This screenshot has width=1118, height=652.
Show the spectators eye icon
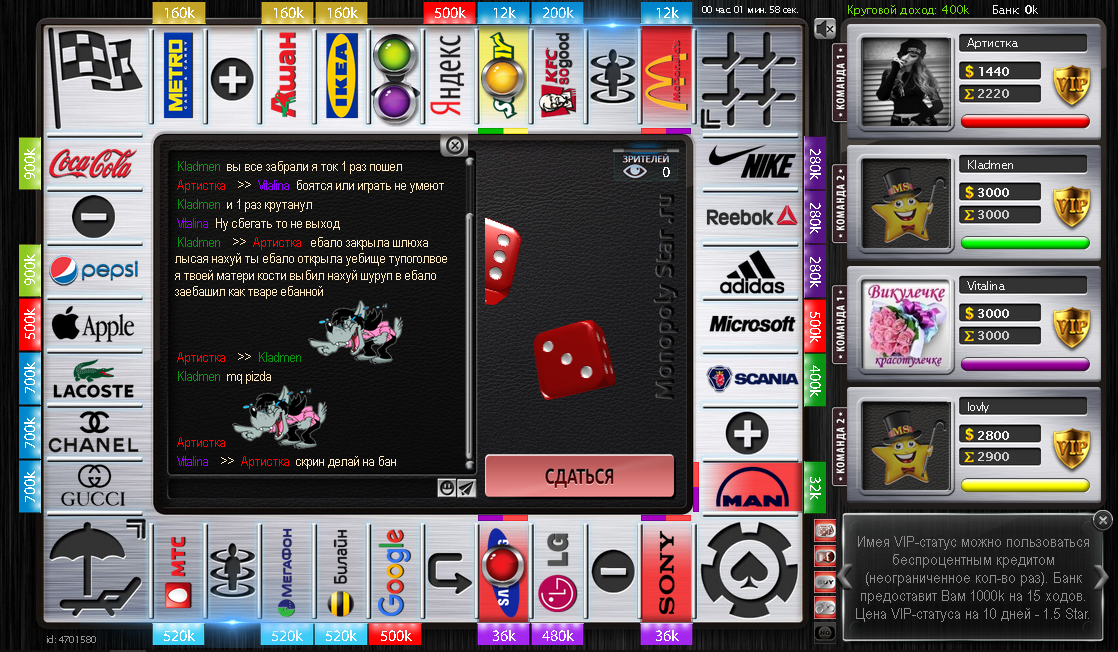[x=635, y=171]
